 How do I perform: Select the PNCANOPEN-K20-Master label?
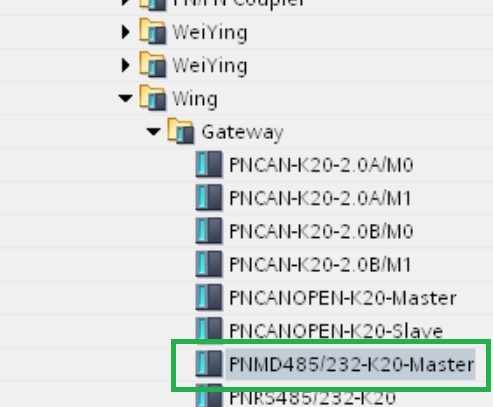click(343, 298)
